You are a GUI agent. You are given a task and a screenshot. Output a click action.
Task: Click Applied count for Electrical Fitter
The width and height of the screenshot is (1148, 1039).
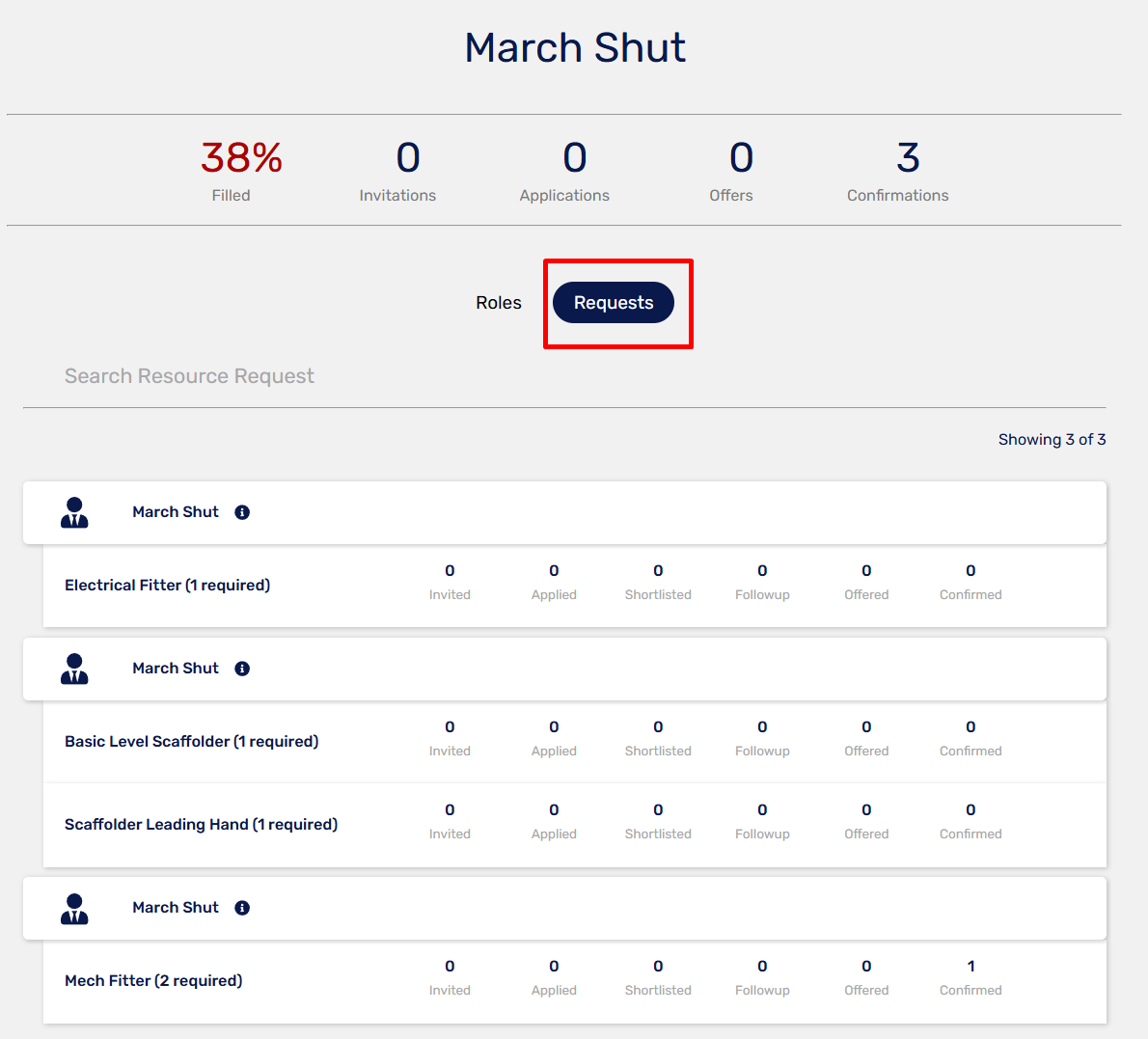click(x=555, y=582)
